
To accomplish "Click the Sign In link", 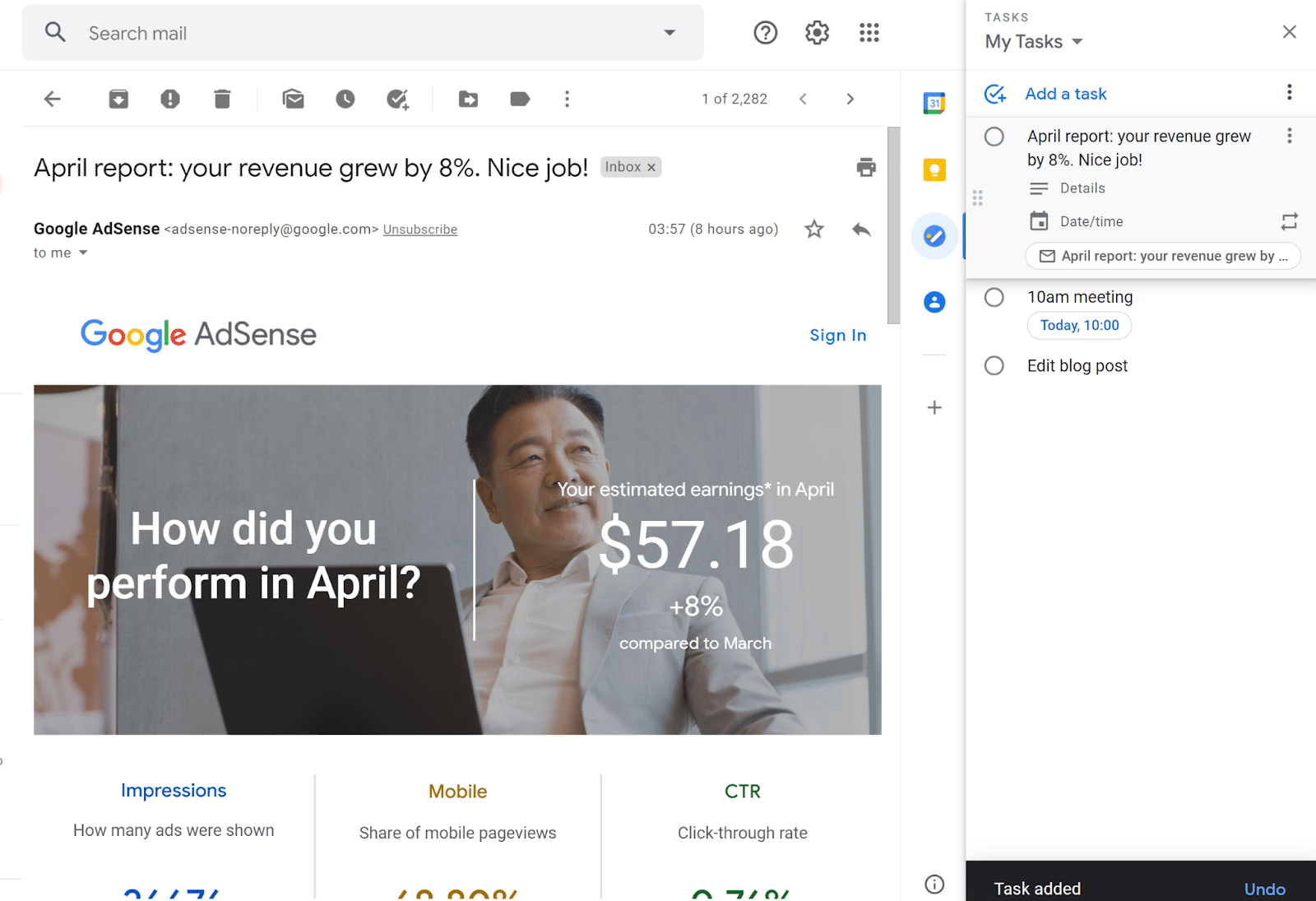I will point(837,335).
